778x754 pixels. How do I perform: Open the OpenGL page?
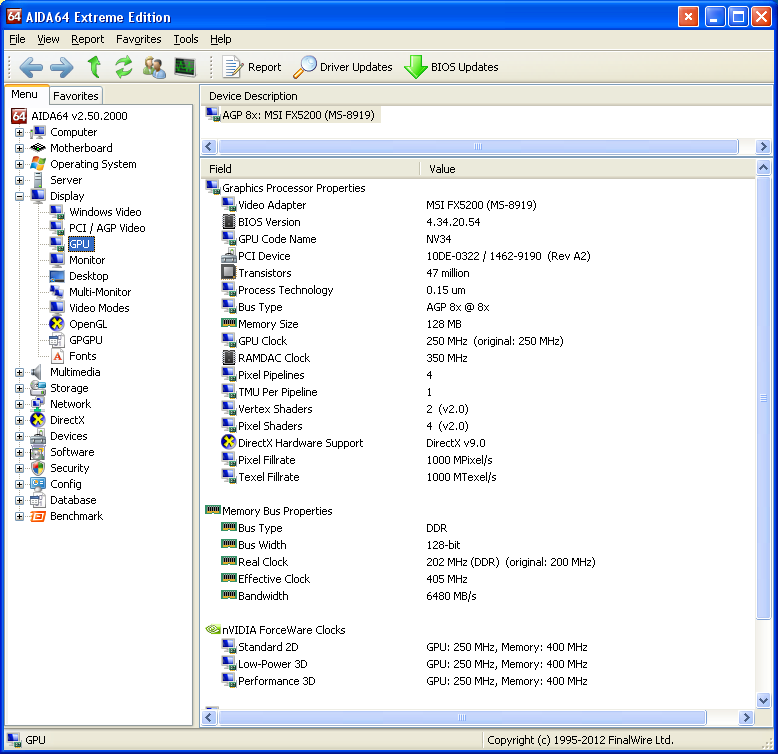tap(88, 324)
